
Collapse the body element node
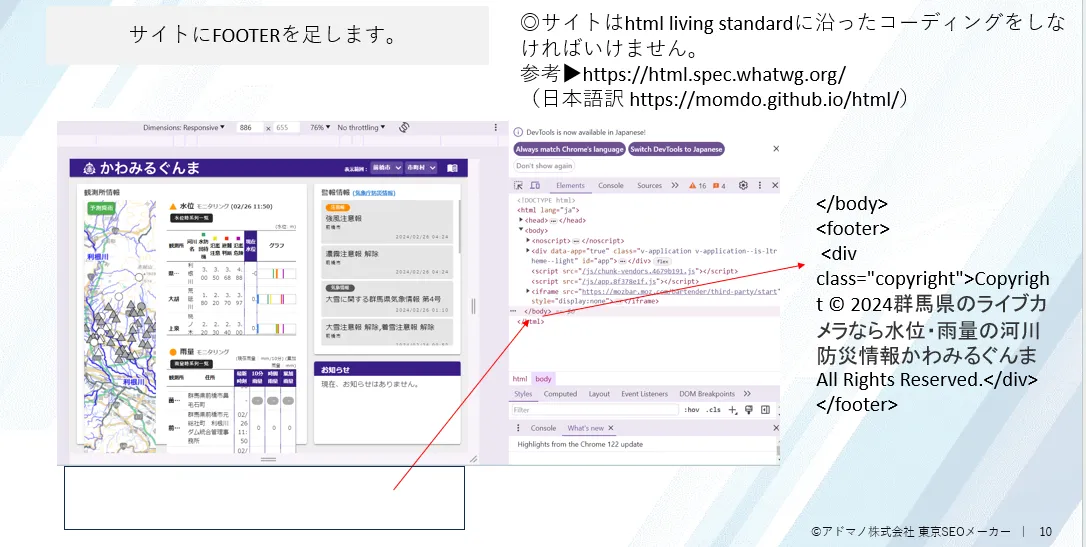(522, 231)
